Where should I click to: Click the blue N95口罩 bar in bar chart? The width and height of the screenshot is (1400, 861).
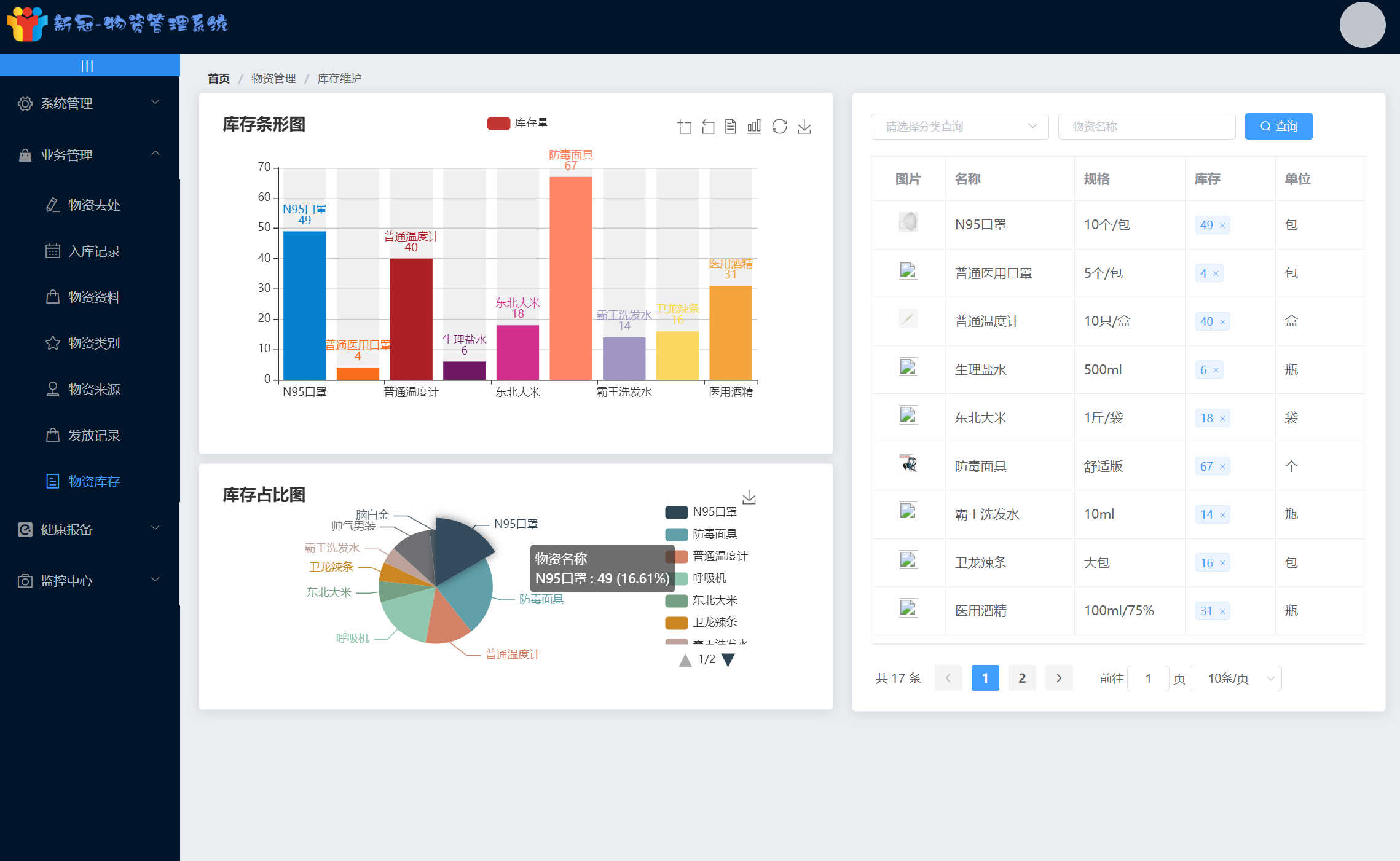pyautogui.click(x=305, y=305)
